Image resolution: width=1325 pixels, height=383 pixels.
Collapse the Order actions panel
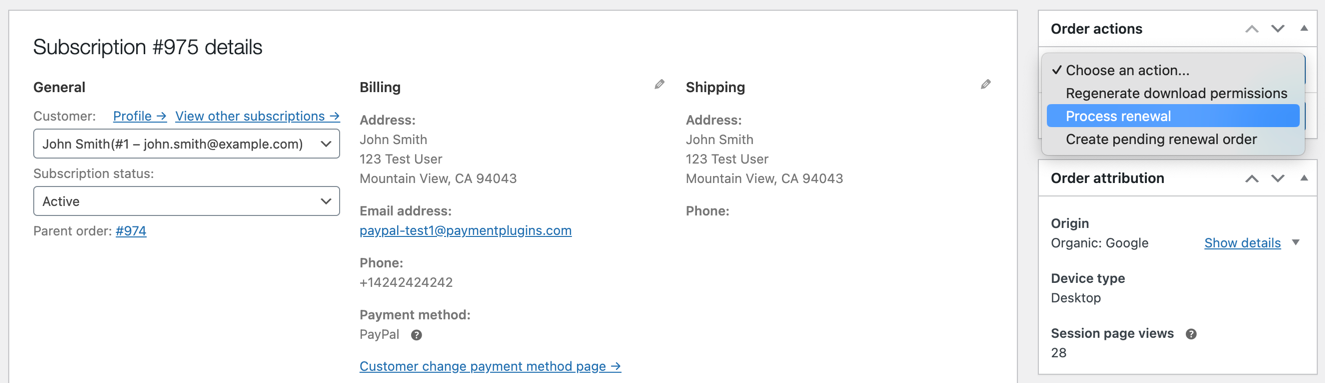(1304, 28)
